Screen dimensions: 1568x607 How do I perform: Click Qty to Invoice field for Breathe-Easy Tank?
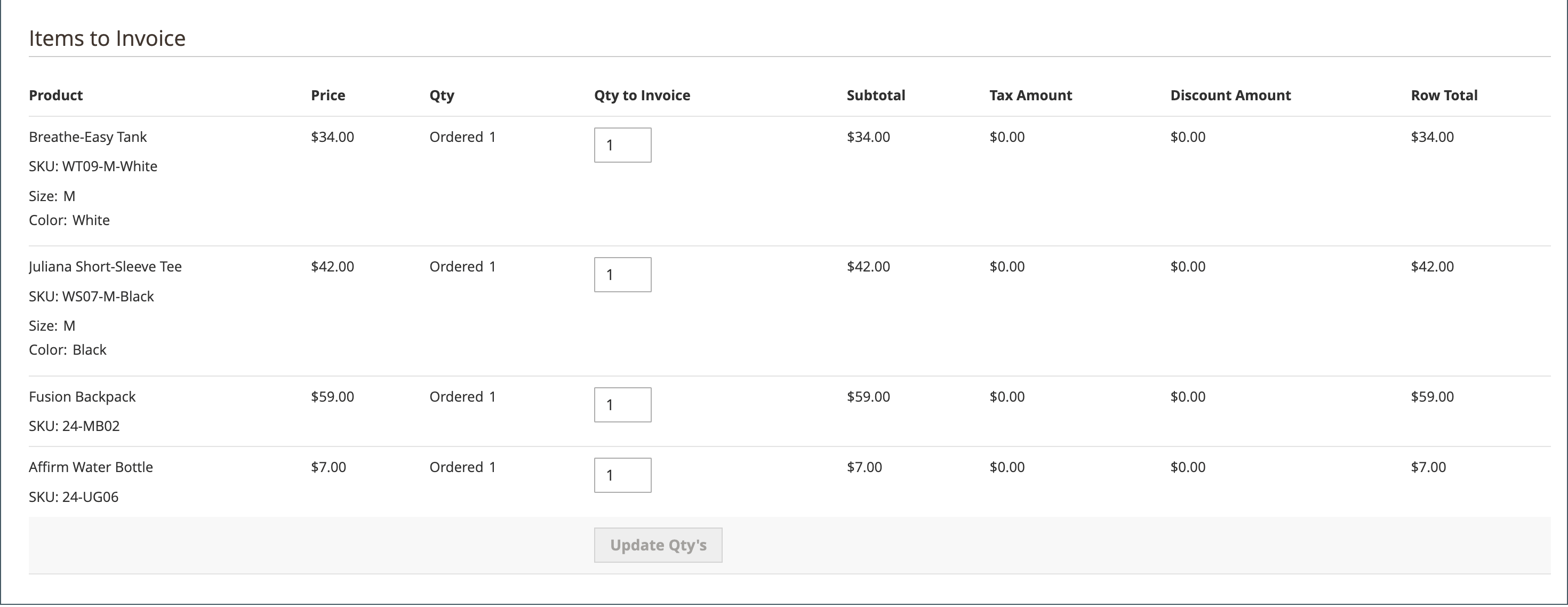click(x=622, y=145)
